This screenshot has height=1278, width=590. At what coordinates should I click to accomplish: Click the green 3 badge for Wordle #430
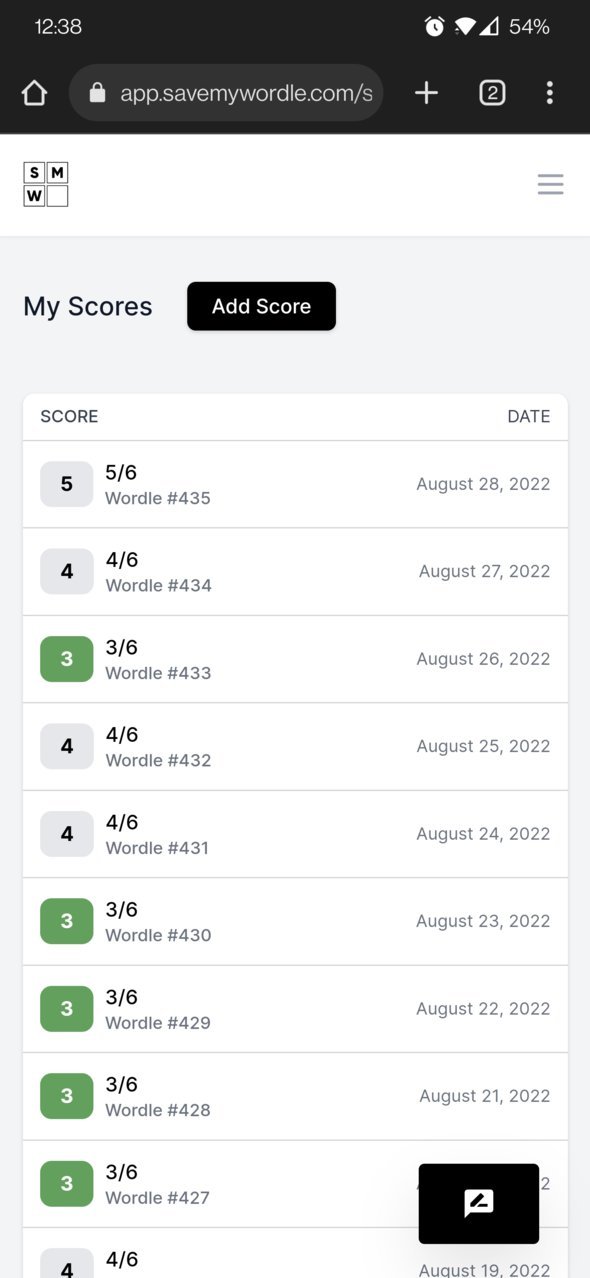(x=67, y=922)
